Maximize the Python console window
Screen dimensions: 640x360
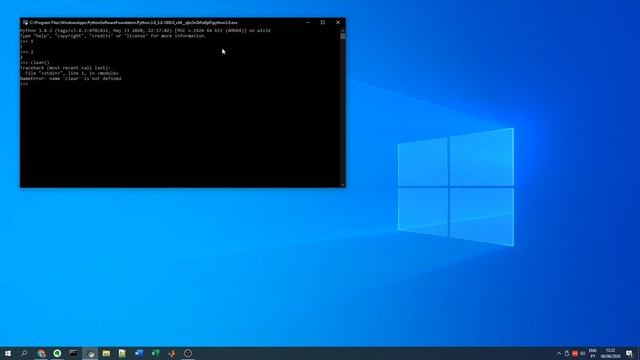point(323,22)
